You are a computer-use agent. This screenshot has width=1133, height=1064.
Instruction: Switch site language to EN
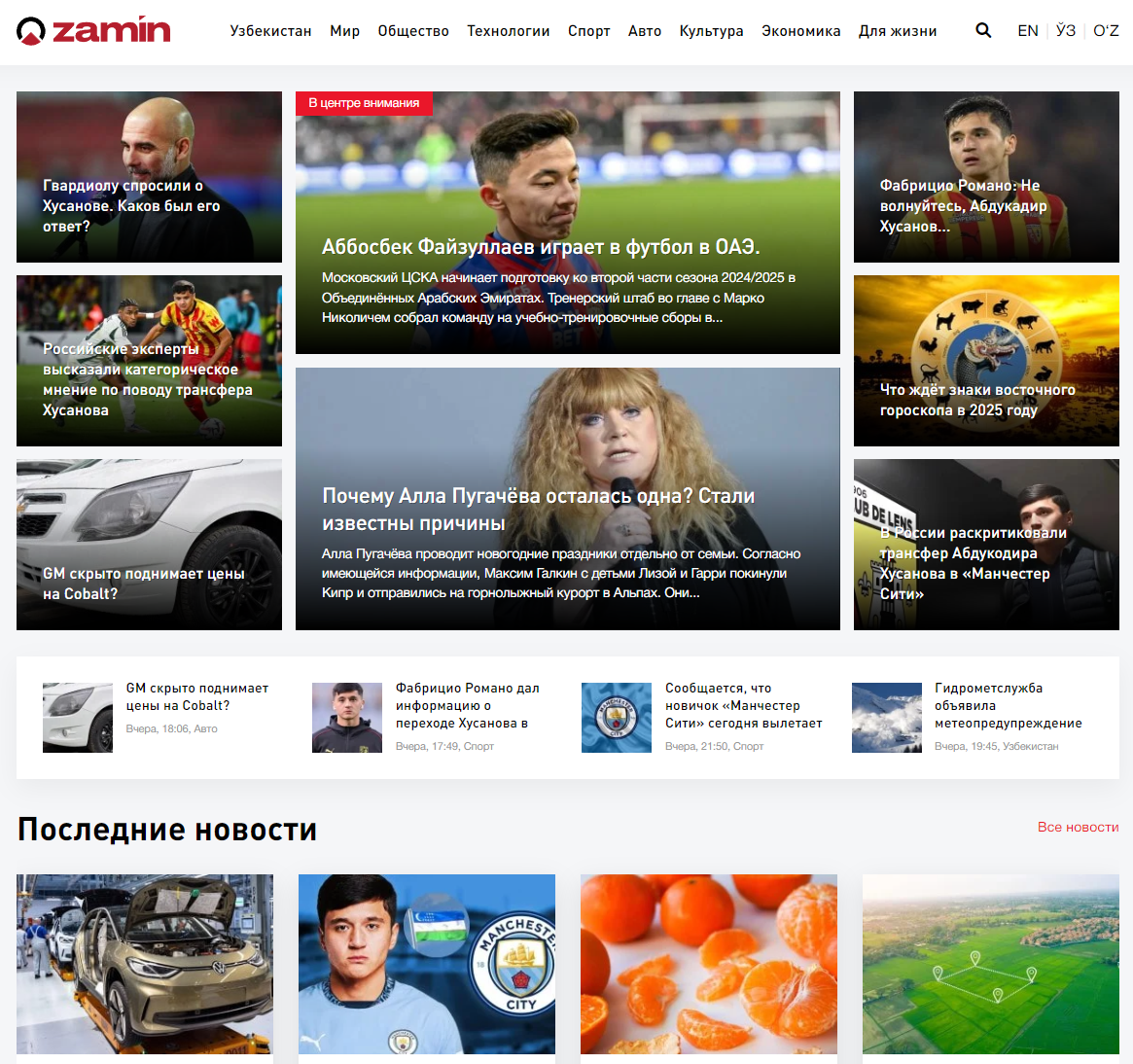click(1028, 31)
